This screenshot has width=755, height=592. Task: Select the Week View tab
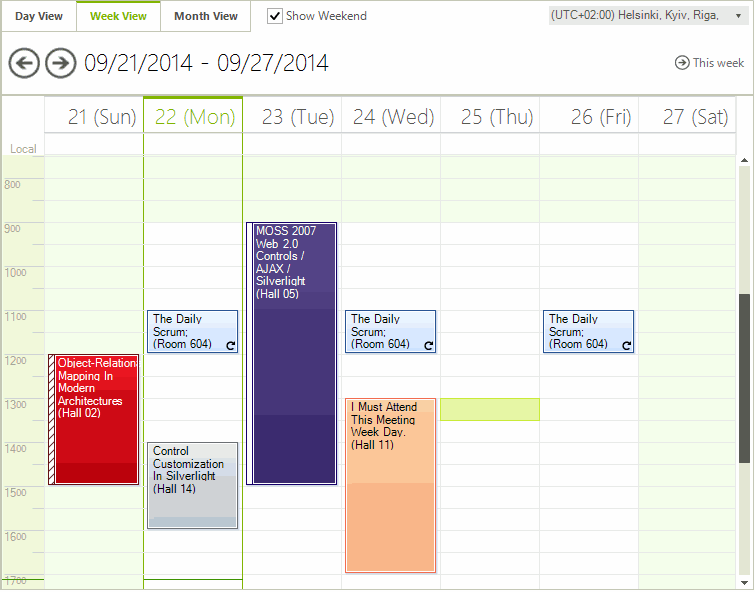[x=118, y=16]
